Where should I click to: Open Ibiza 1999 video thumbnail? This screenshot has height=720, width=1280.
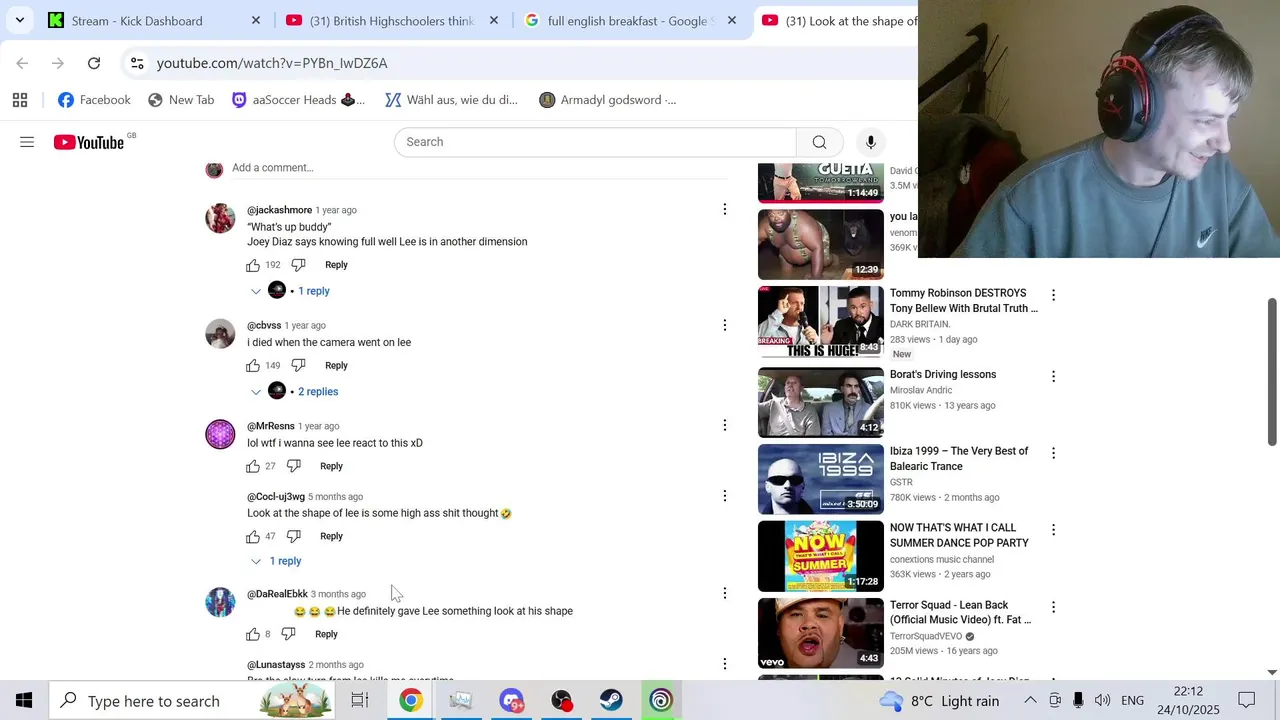pyautogui.click(x=821, y=479)
